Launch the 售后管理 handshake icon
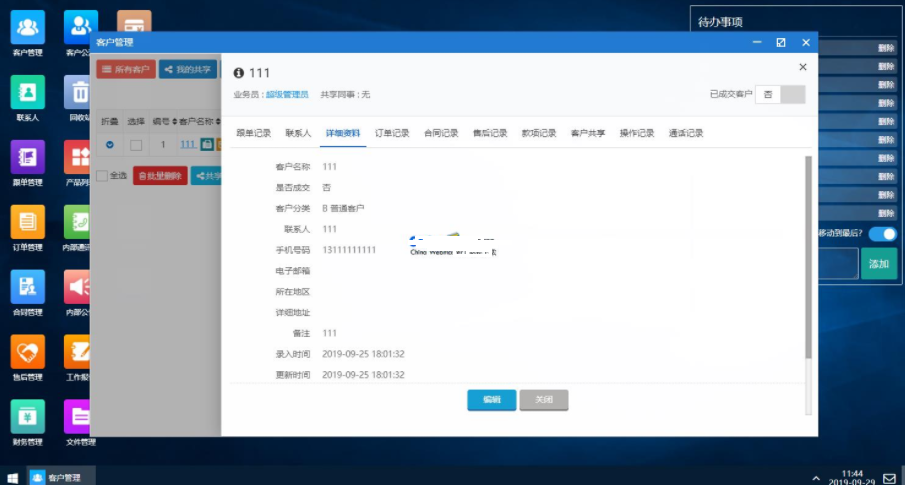Viewport: 905px width, 485px height. tap(27, 352)
